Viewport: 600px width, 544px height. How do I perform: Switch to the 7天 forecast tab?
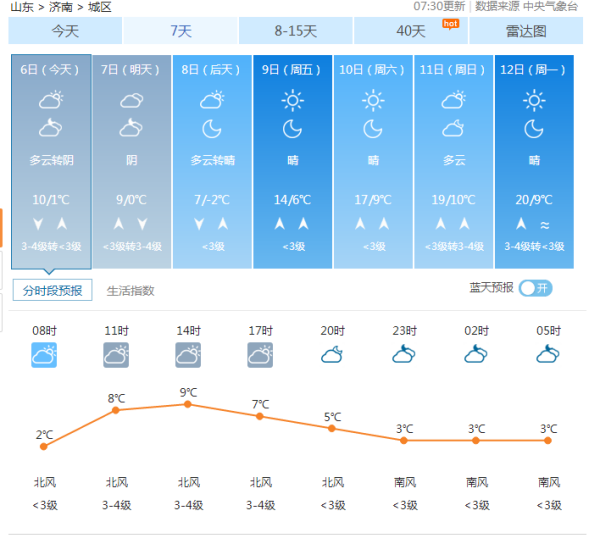181,31
